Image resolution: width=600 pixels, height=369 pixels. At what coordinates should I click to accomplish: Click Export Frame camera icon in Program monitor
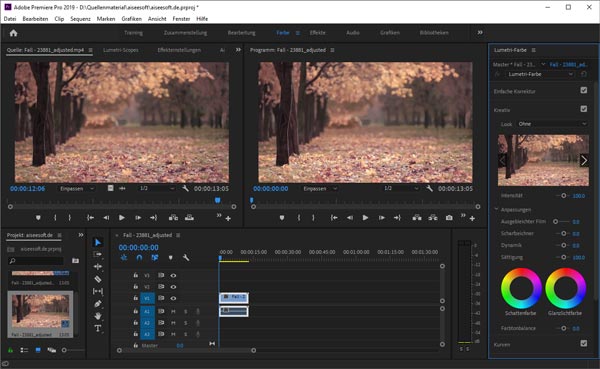(449, 217)
